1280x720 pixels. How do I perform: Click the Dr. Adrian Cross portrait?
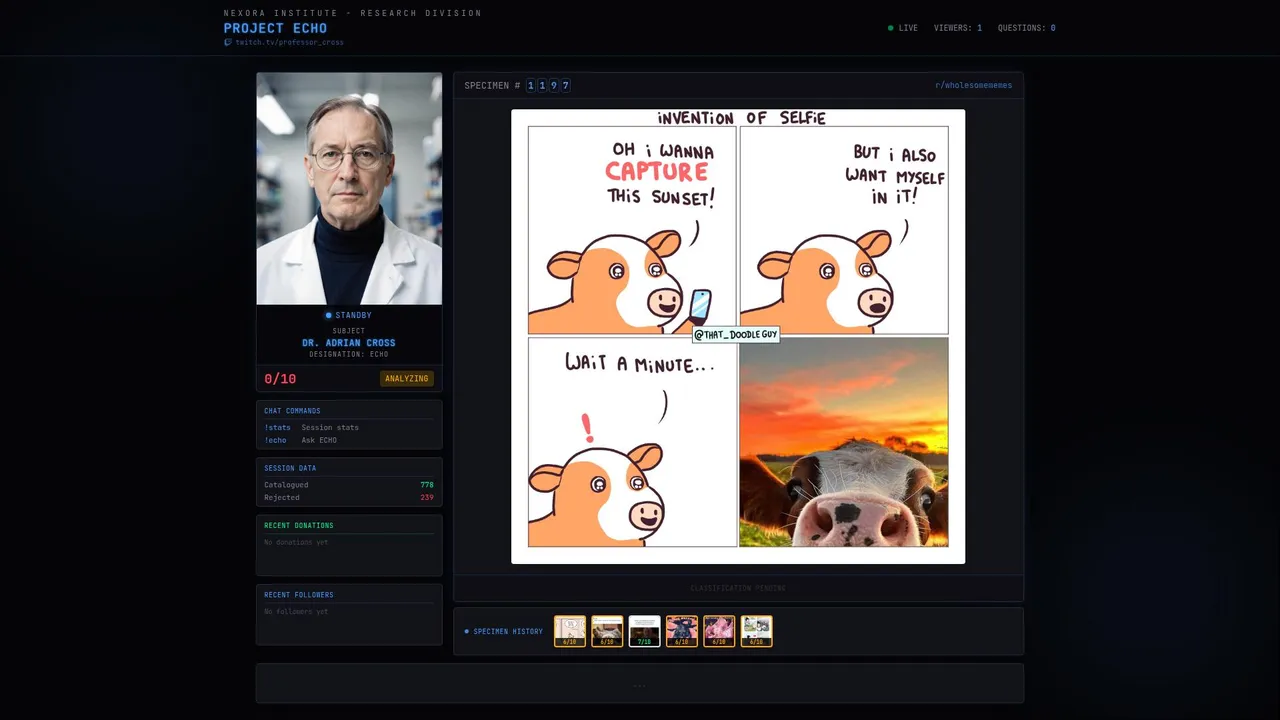pyautogui.click(x=349, y=188)
